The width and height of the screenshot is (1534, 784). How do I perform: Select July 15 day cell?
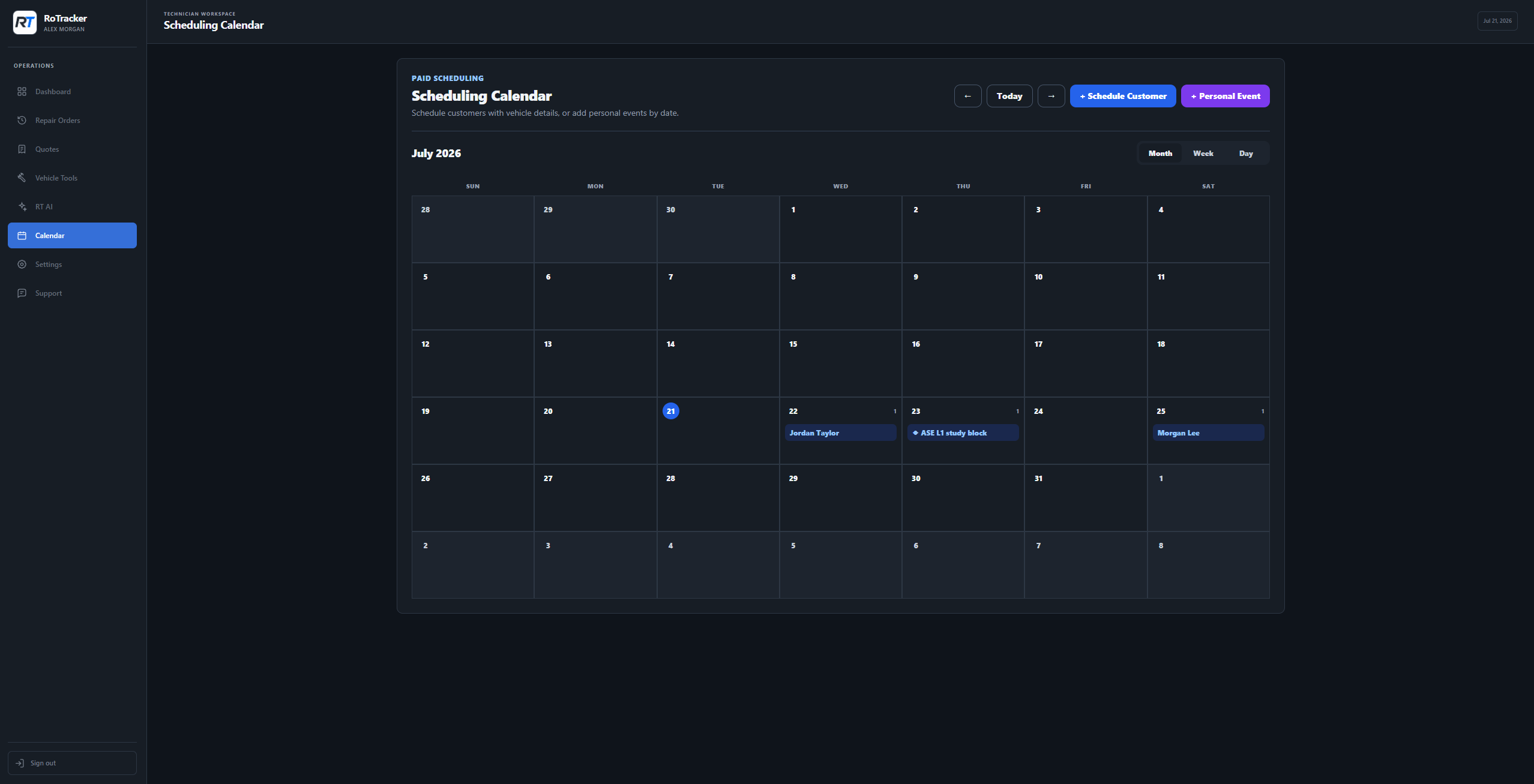pyautogui.click(x=840, y=364)
